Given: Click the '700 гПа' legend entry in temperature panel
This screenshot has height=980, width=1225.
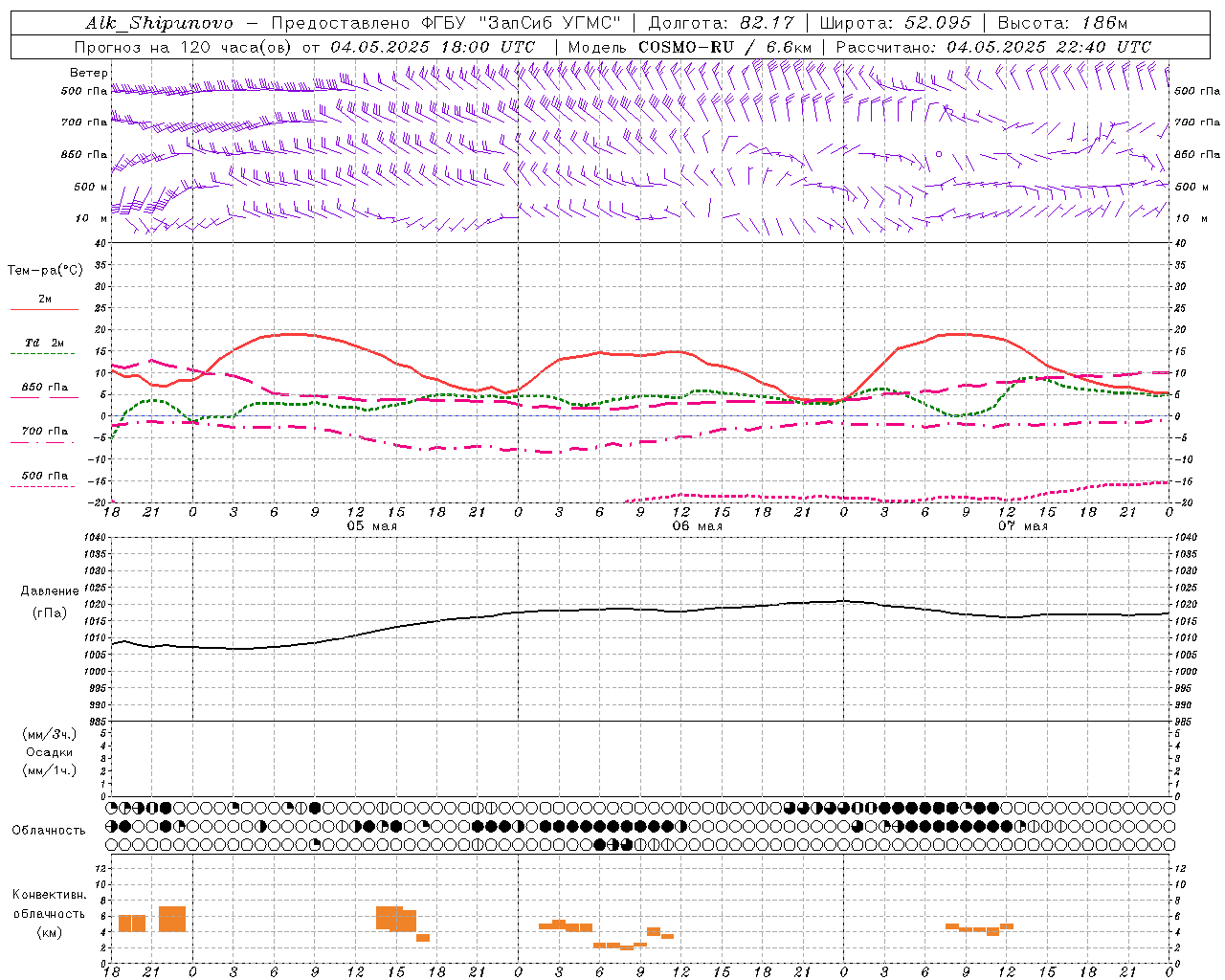Looking at the screenshot, I should click(45, 432).
